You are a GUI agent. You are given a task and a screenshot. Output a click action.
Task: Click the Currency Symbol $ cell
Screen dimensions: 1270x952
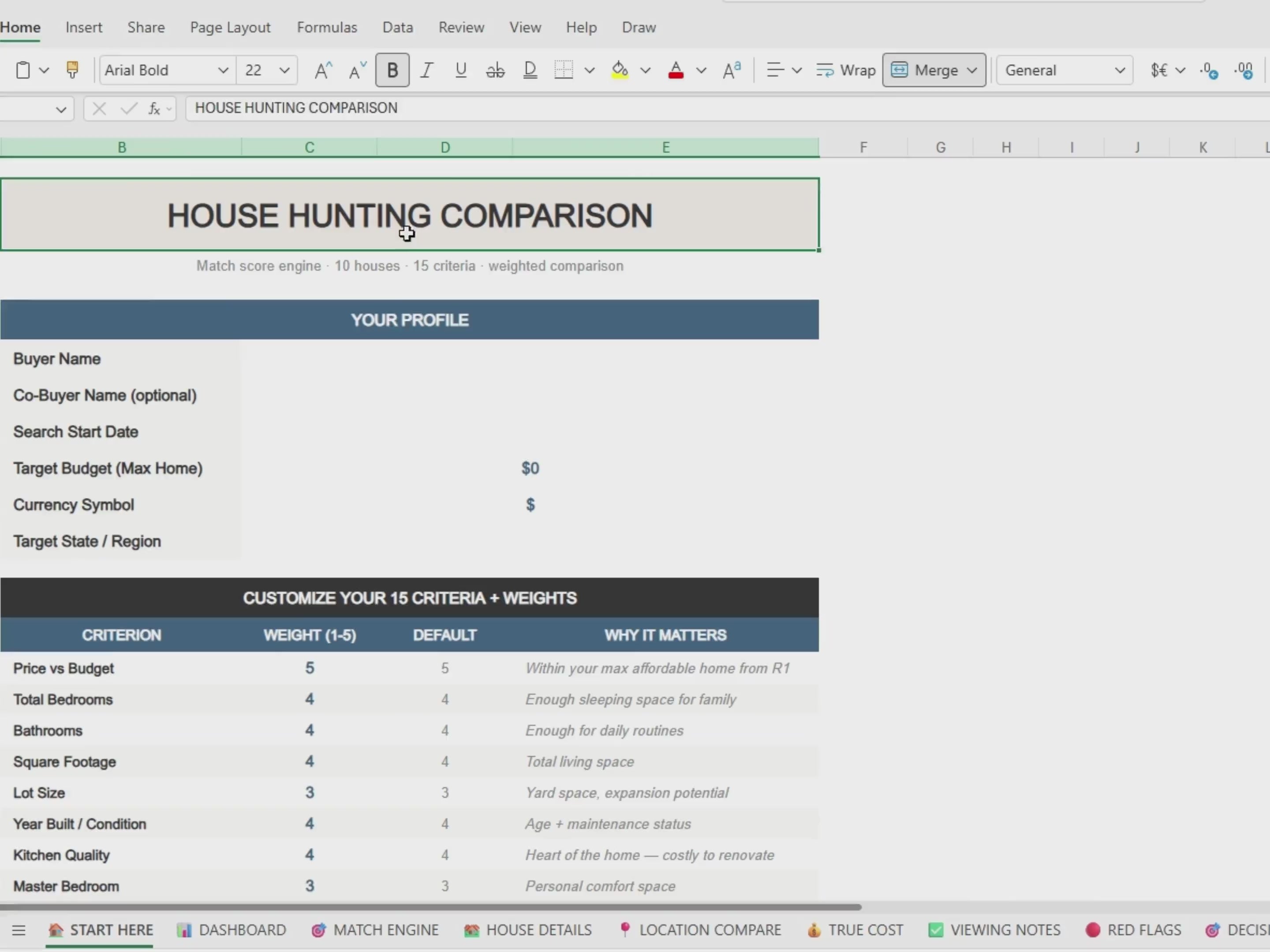pyautogui.click(x=530, y=505)
